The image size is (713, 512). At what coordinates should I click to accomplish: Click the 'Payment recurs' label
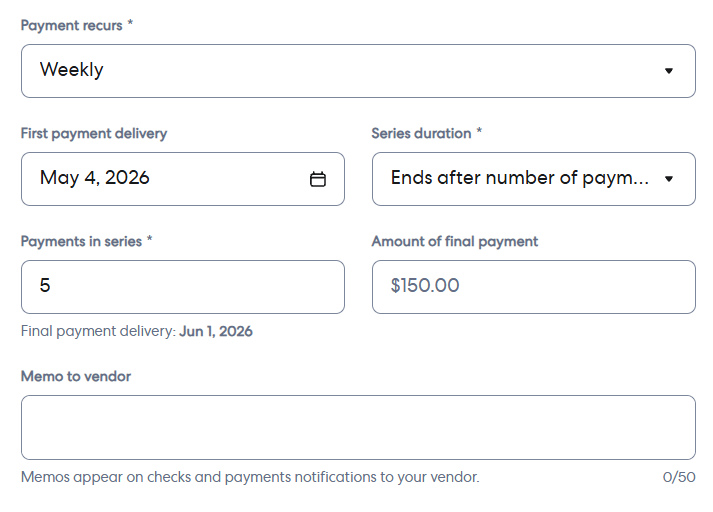click(71, 25)
